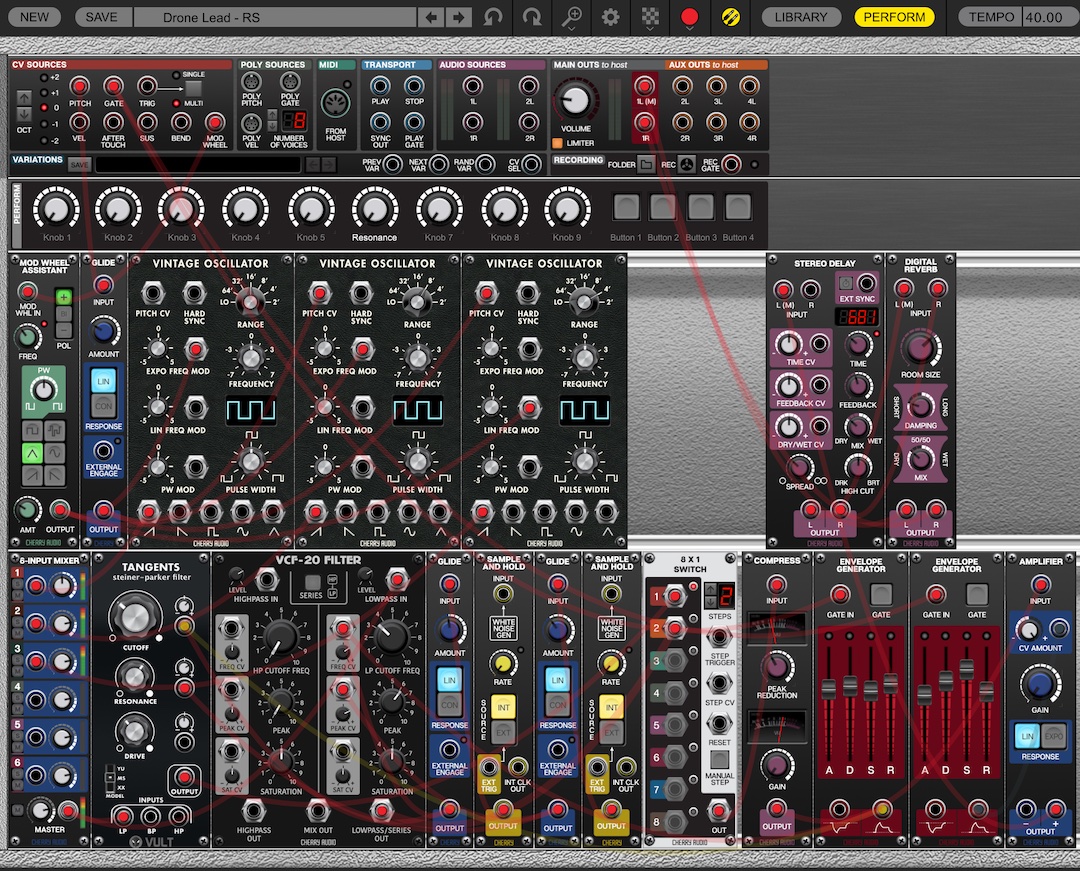Screen dimensions: 1080x871
Task: Increase the Number of Voices stepper
Action: [x=273, y=114]
